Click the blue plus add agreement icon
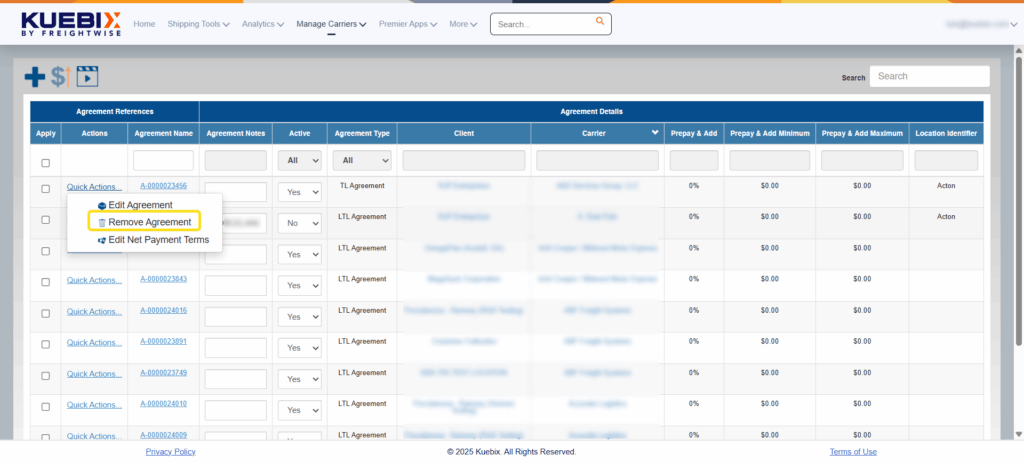 pyautogui.click(x=35, y=76)
